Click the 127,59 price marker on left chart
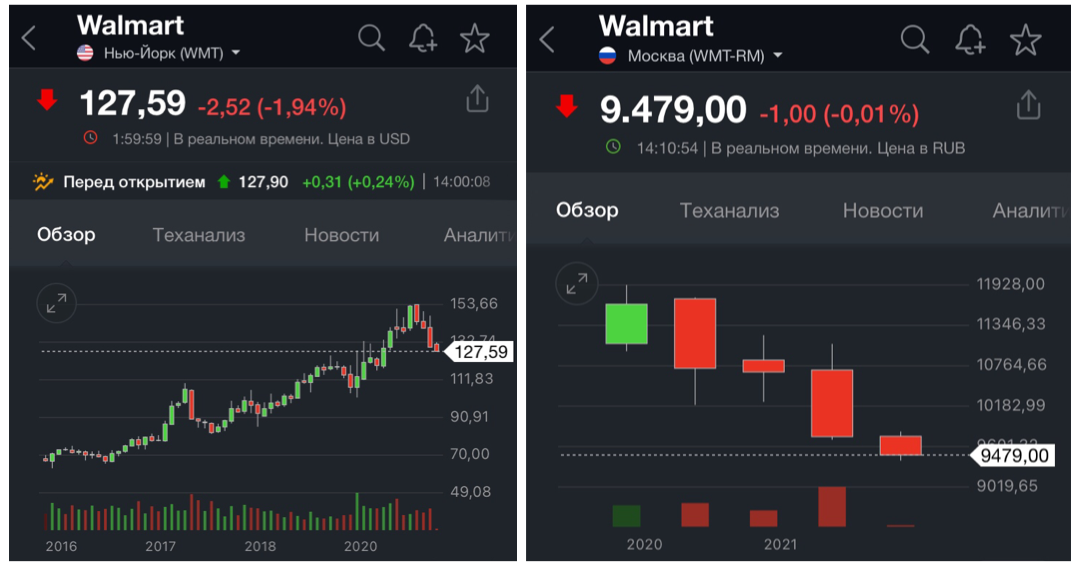The height and width of the screenshot is (566, 1080). click(481, 352)
